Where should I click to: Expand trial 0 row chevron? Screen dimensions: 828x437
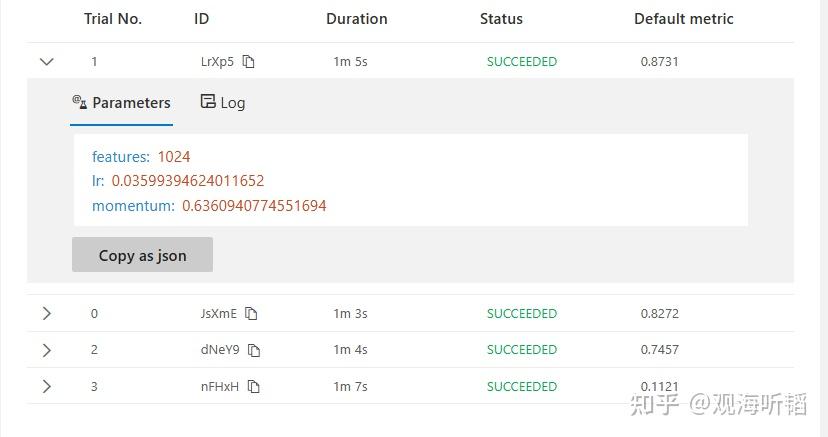click(46, 314)
